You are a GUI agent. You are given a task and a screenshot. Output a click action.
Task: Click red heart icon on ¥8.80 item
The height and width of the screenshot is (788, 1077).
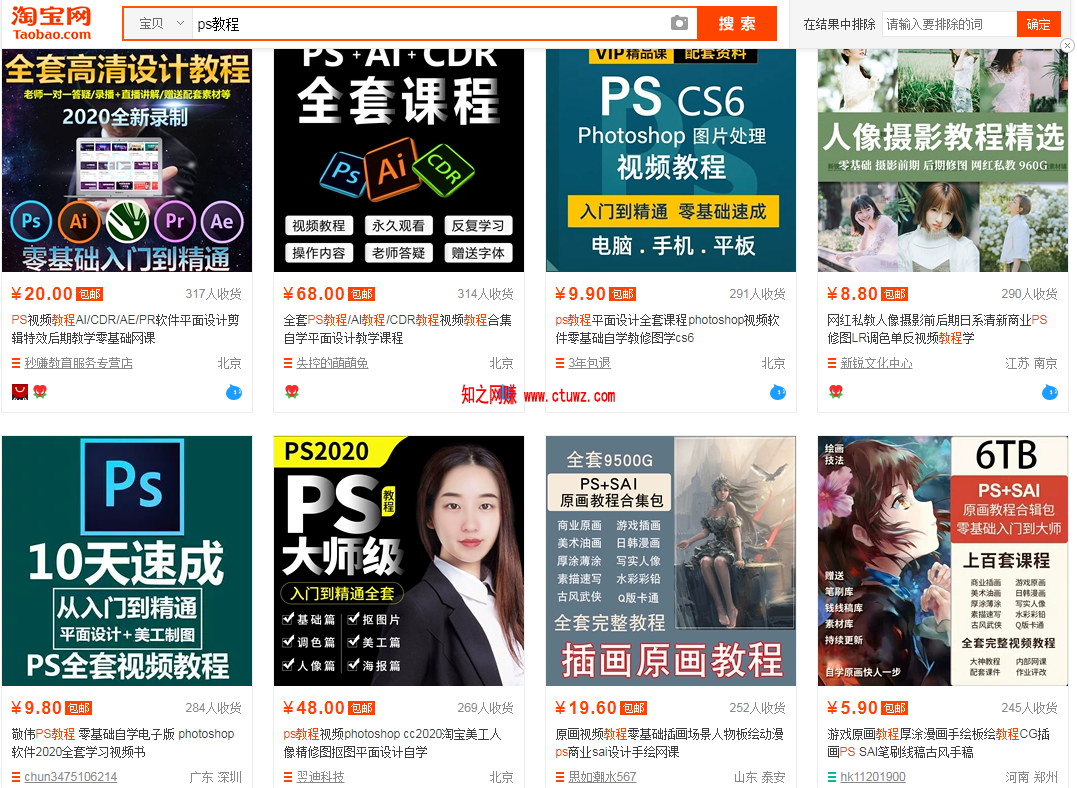coord(836,392)
